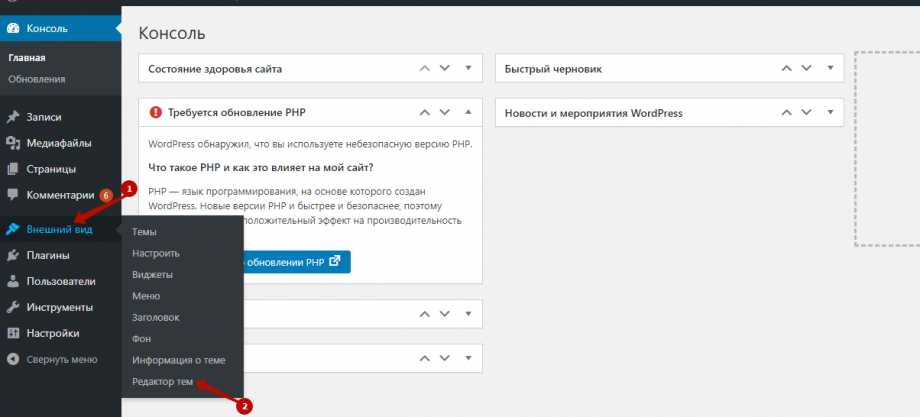Move Быстрый черновик panel down

coord(808,69)
